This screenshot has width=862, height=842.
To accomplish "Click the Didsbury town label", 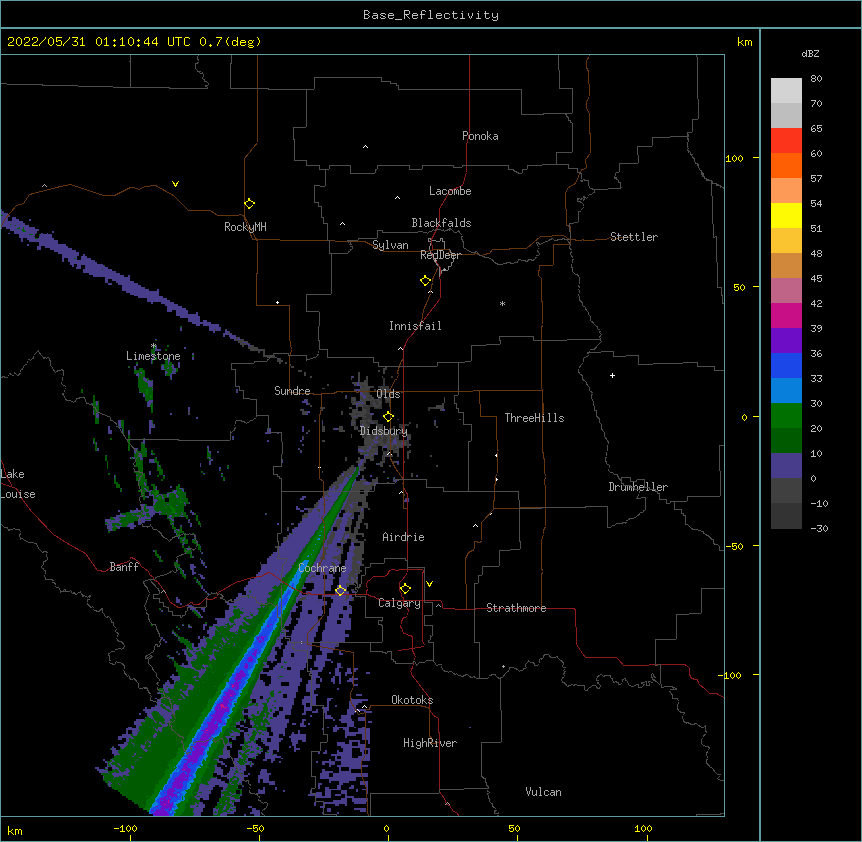I will point(383,431).
